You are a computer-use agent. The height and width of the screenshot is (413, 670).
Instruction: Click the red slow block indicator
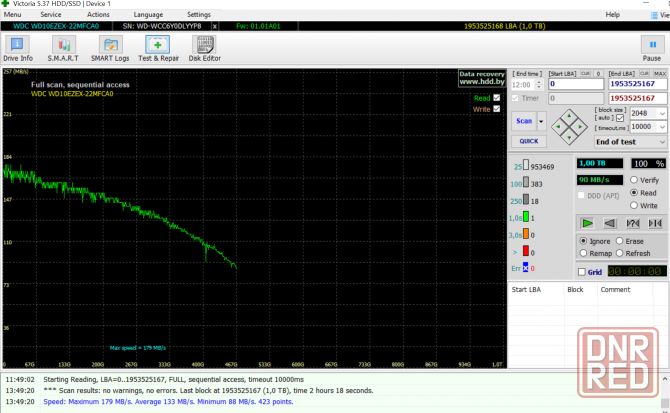[526, 251]
